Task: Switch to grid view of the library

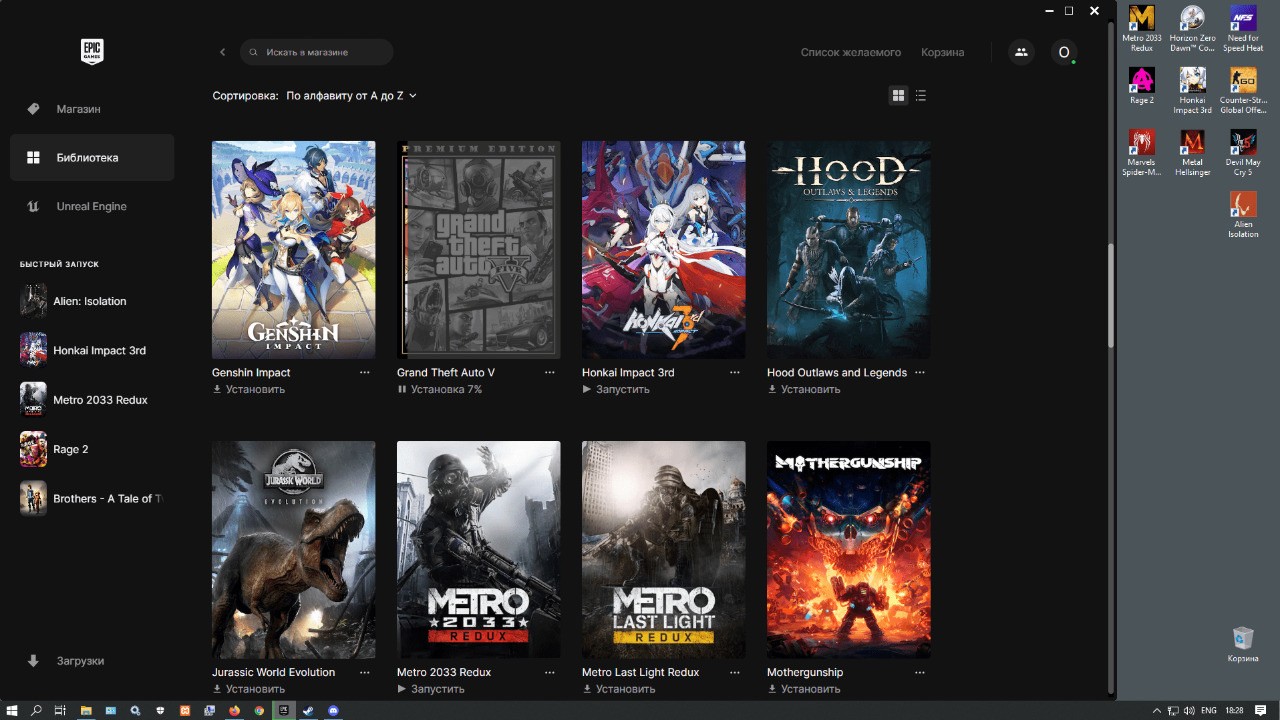Action: click(898, 95)
